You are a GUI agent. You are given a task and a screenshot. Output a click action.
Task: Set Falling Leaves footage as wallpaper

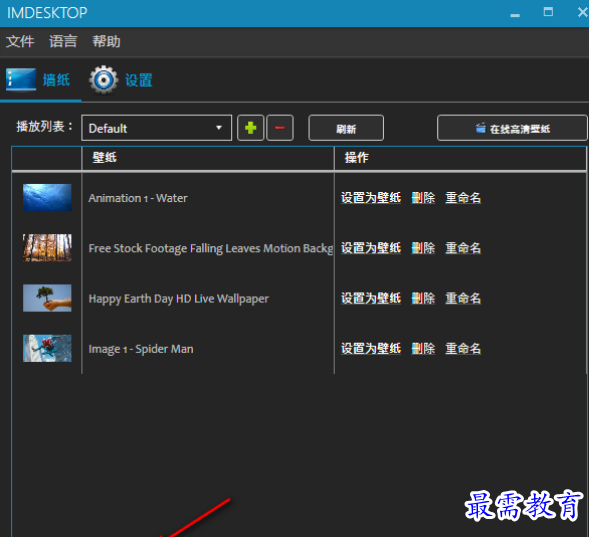[x=371, y=248]
